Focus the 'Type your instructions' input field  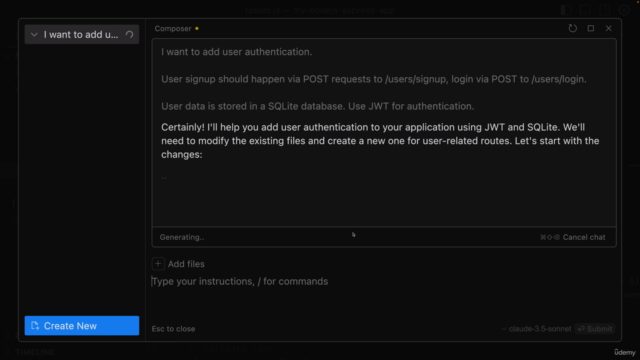384,282
